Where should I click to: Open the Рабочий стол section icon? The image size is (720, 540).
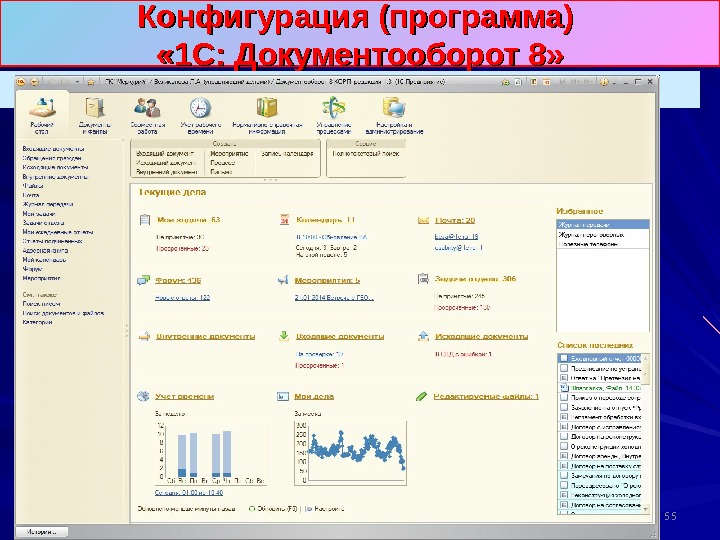coord(42,108)
